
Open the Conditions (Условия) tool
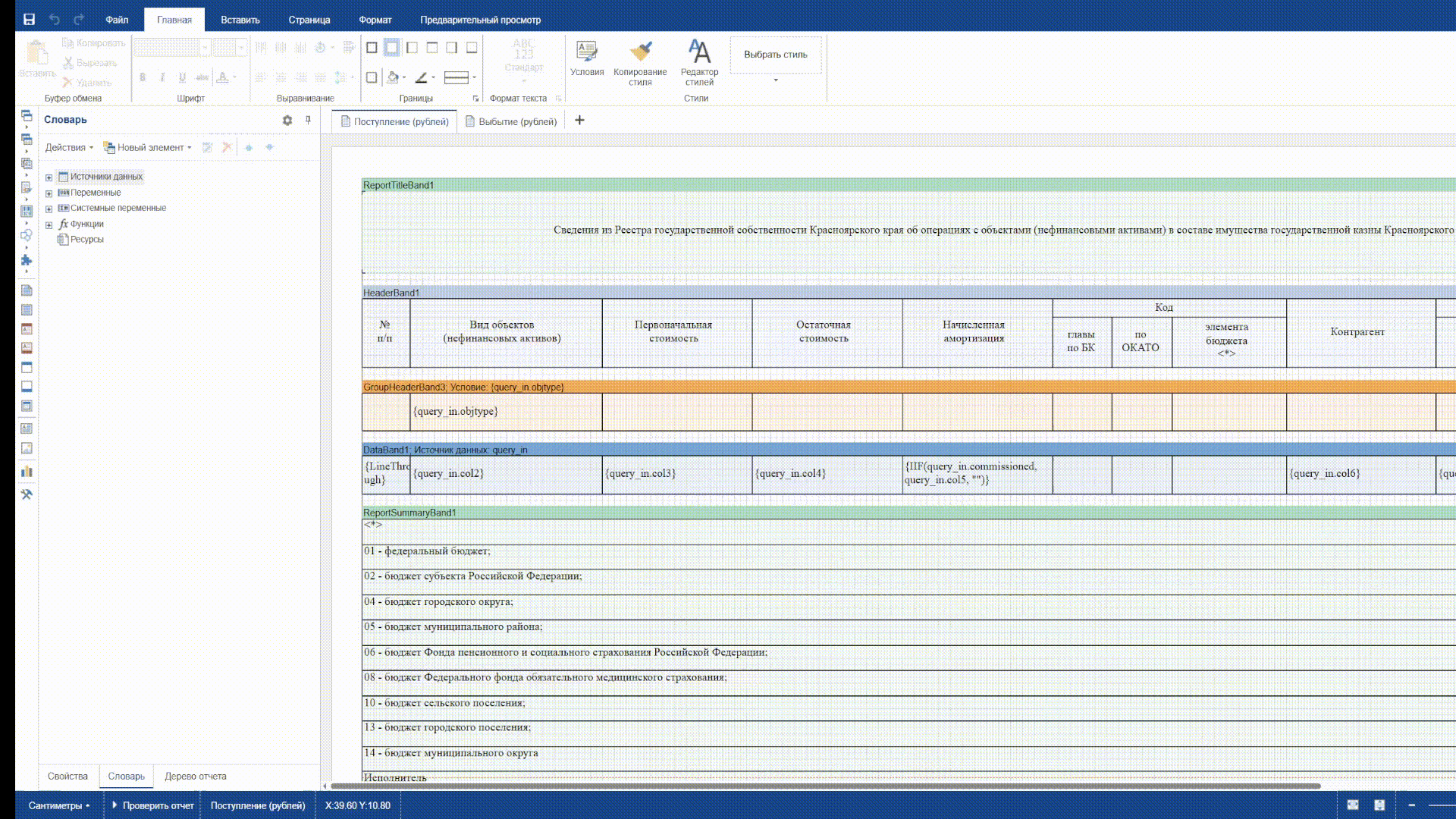(x=587, y=59)
